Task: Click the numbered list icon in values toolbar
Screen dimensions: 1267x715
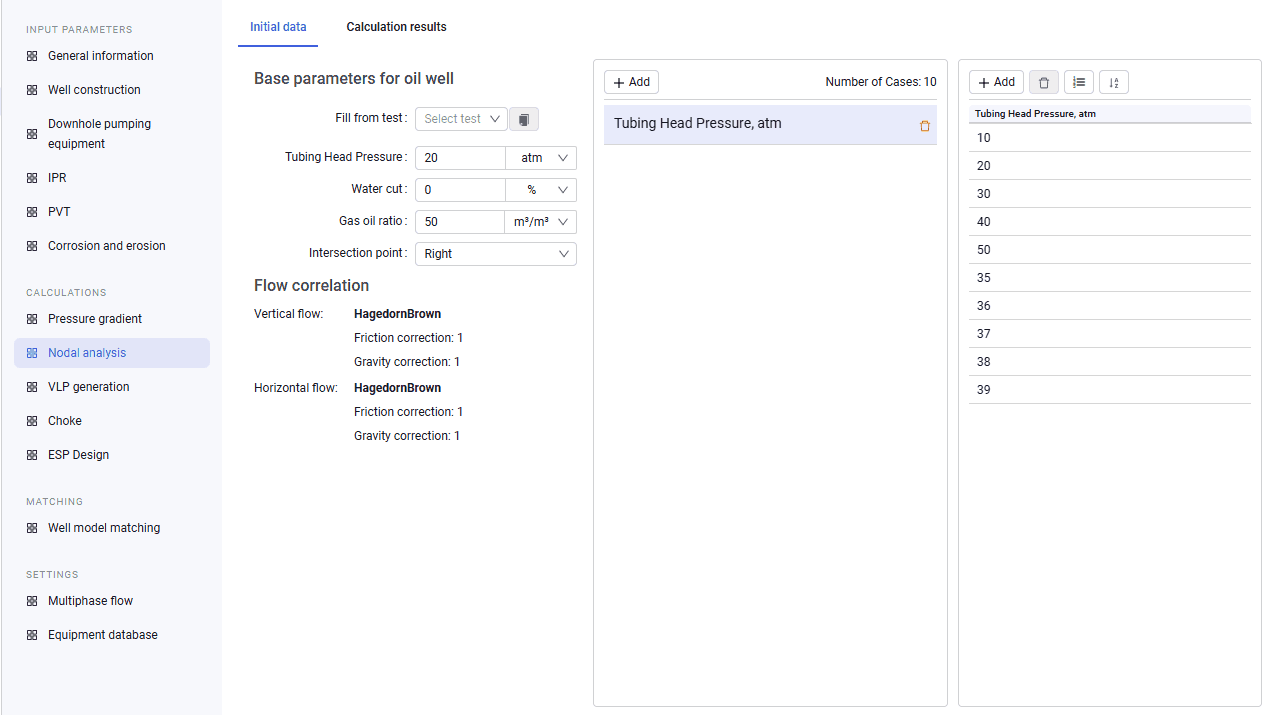Action: (1079, 82)
